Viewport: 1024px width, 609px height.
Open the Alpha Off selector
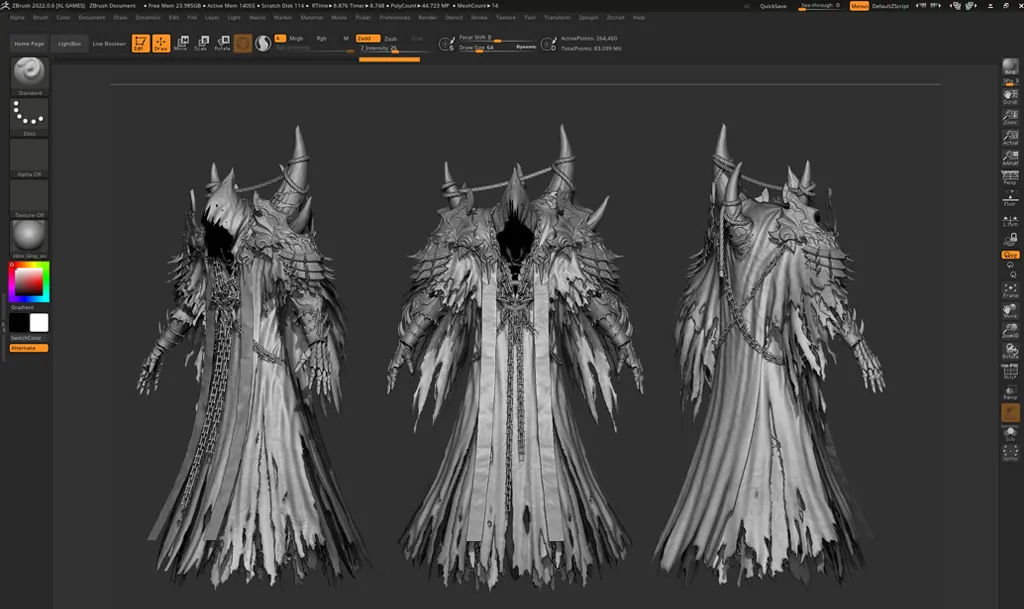tap(29, 158)
